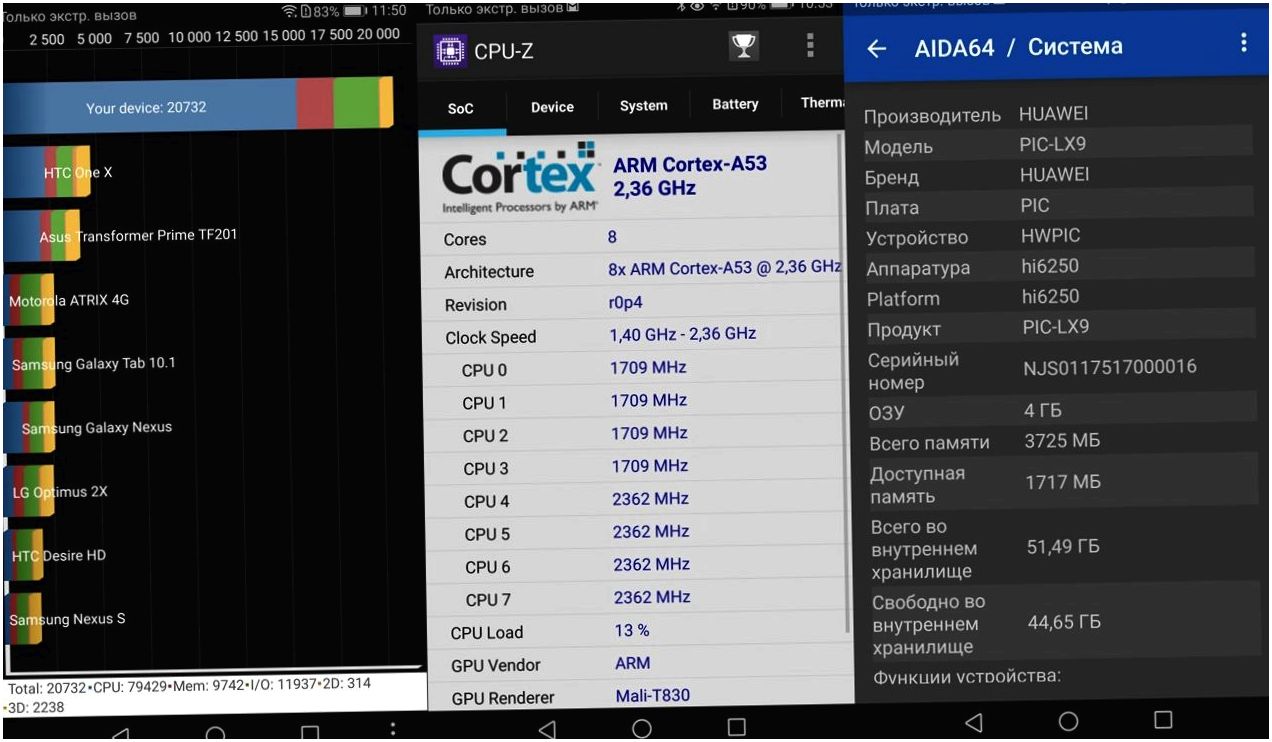Open three-dot menu in benchmark screen
Screen dimensions: 1272x742
(393, 729)
